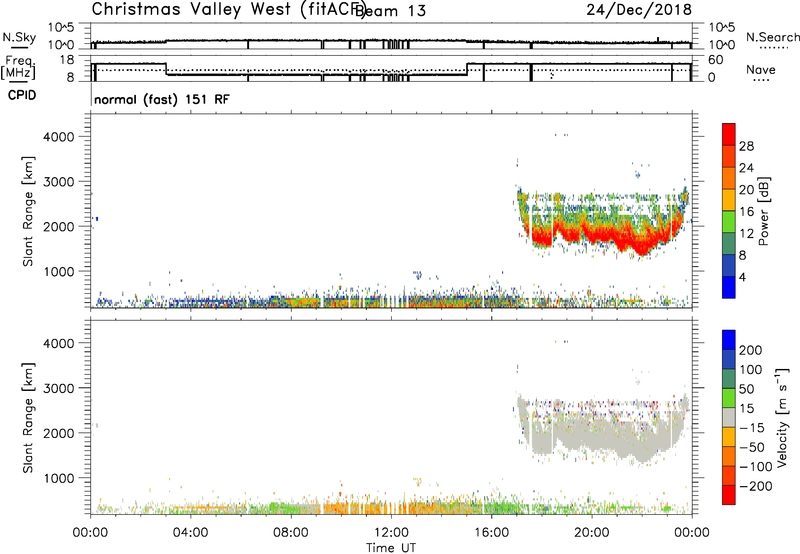The image size is (800, 554).
Task: Click the 20:00 time tick label
Action: pos(592,533)
